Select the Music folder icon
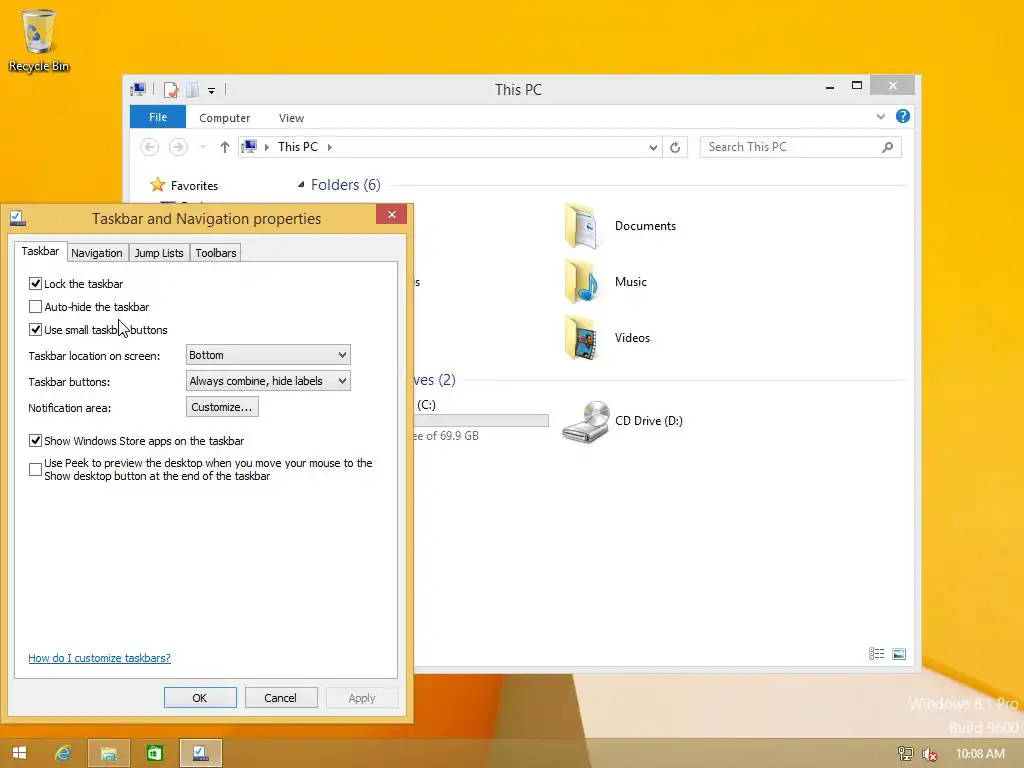 tap(581, 282)
